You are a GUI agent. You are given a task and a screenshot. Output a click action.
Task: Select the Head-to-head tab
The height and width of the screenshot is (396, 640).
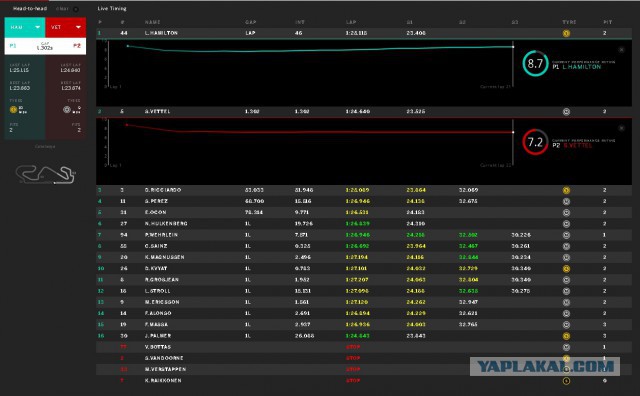(x=30, y=9)
